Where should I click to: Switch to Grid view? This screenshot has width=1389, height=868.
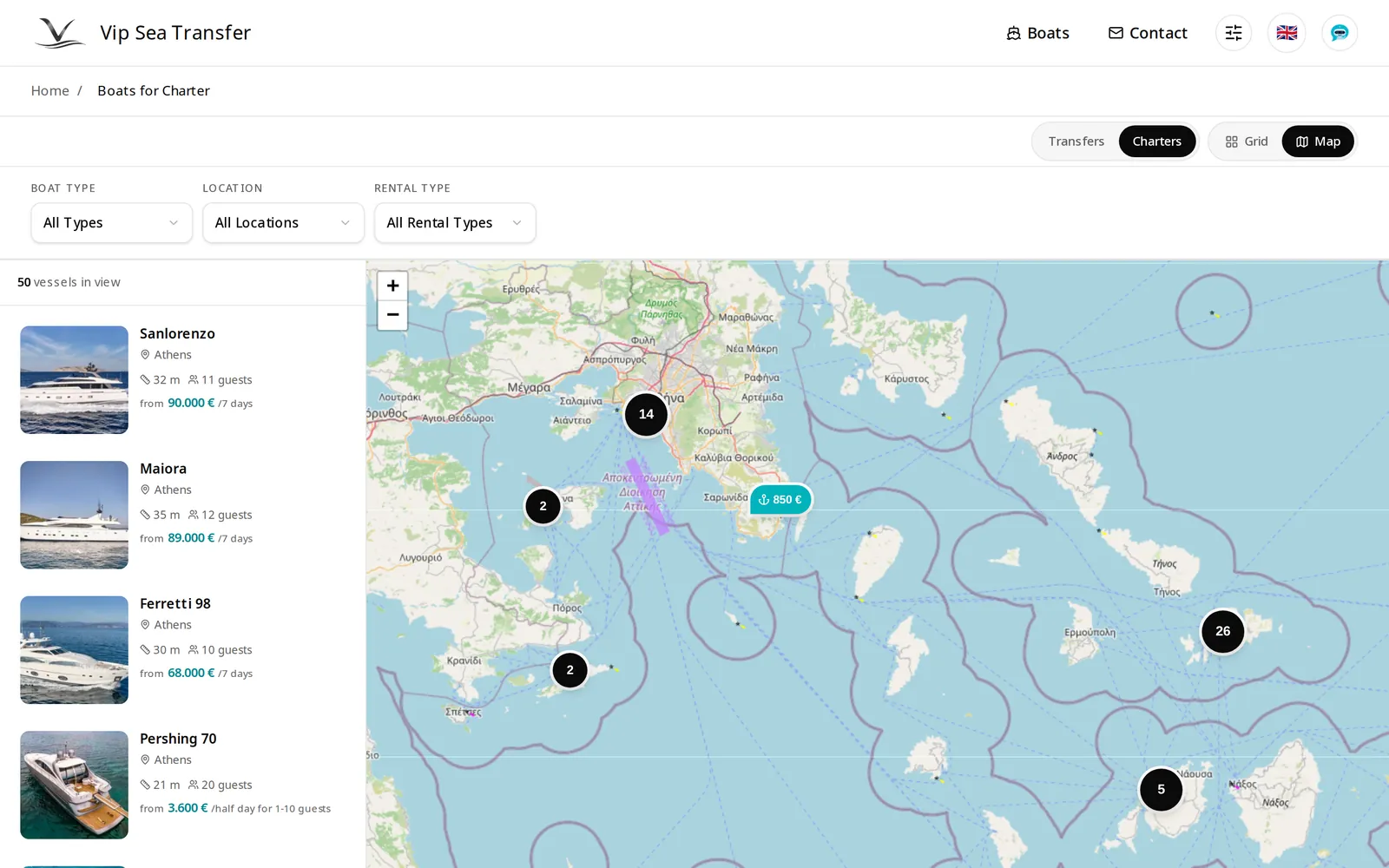click(x=1247, y=141)
